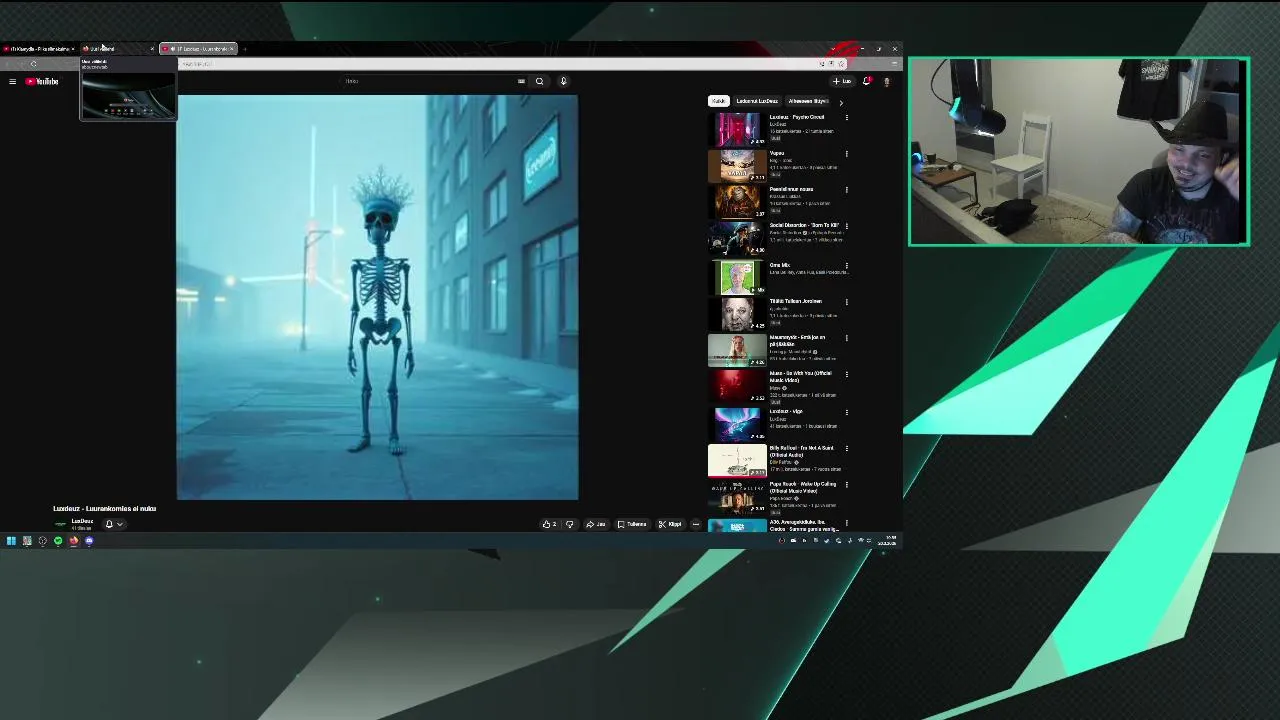Dislike the video with thumbs down
Viewport: 1280px width, 720px height.
click(570, 524)
